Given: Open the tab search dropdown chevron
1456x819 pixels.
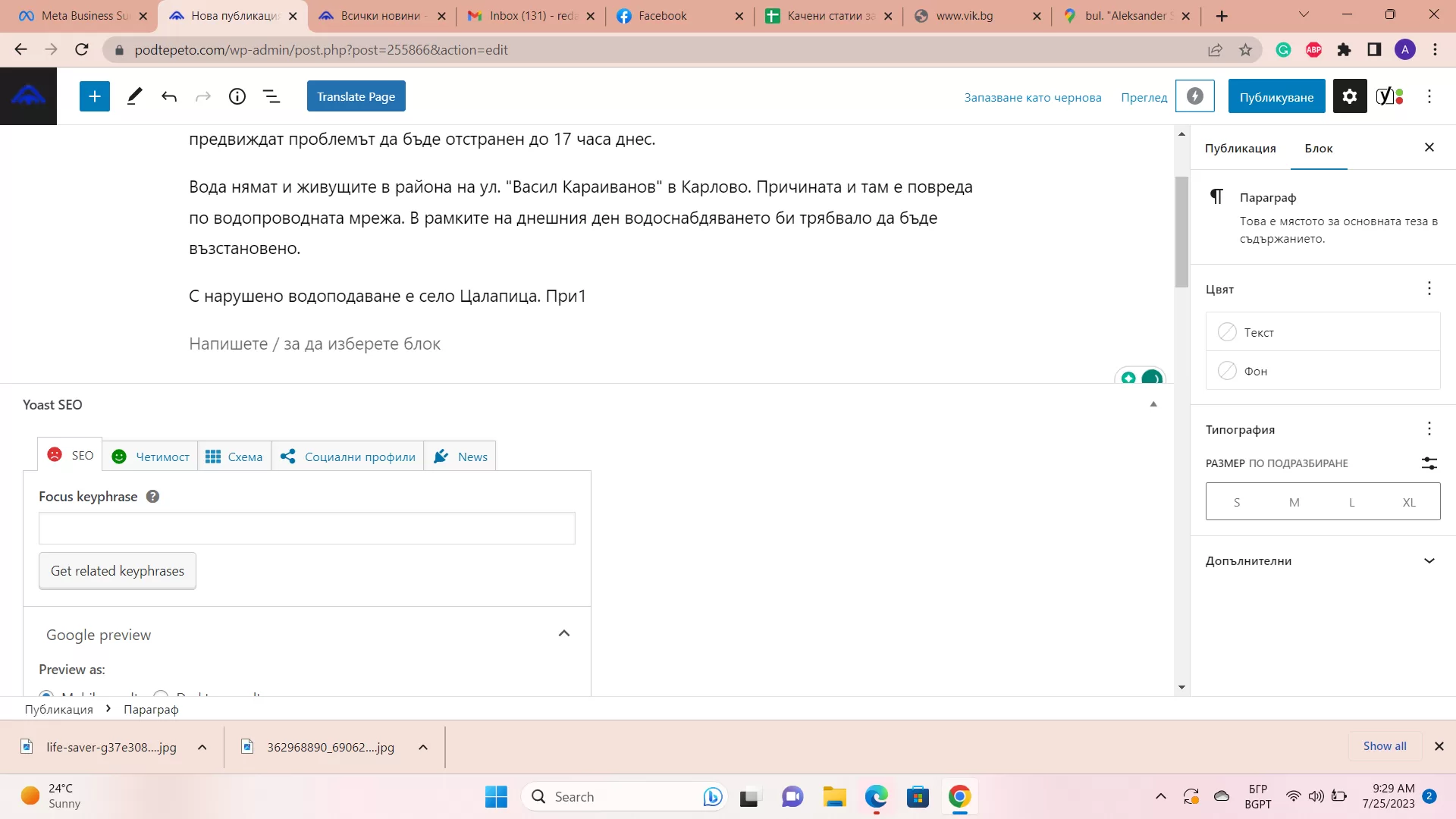Looking at the screenshot, I should click(x=1304, y=14).
